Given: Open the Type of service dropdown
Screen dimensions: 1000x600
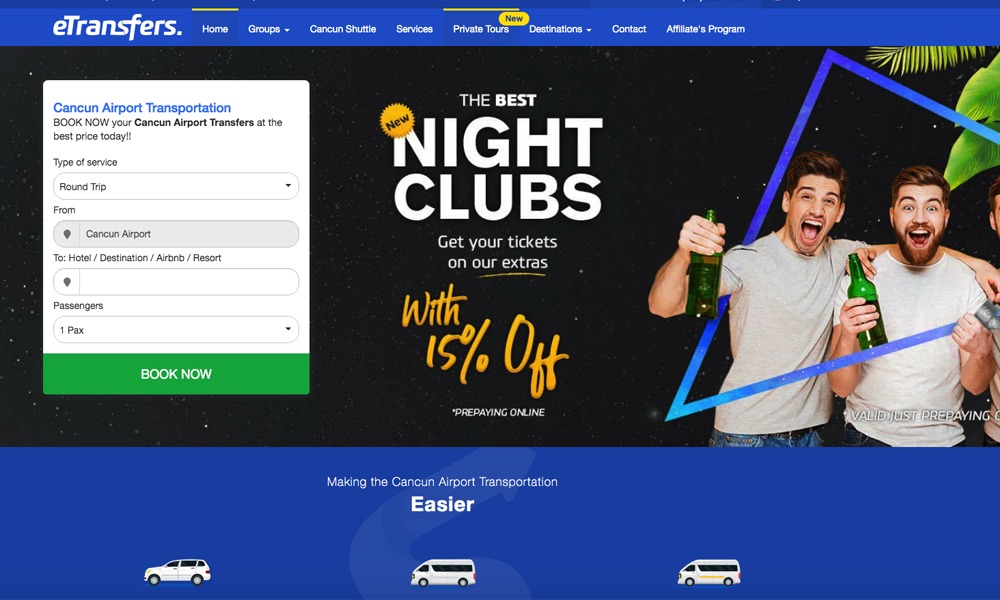Looking at the screenshot, I should (x=176, y=186).
